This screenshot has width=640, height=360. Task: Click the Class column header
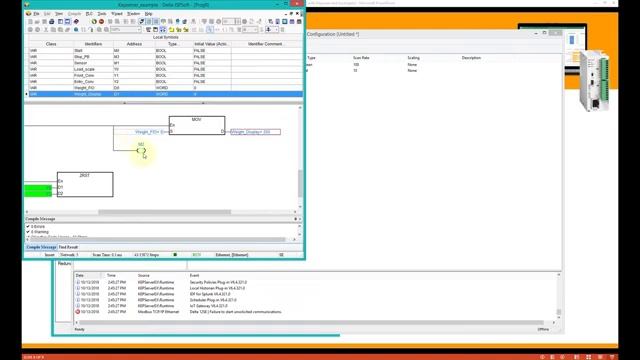point(51,44)
